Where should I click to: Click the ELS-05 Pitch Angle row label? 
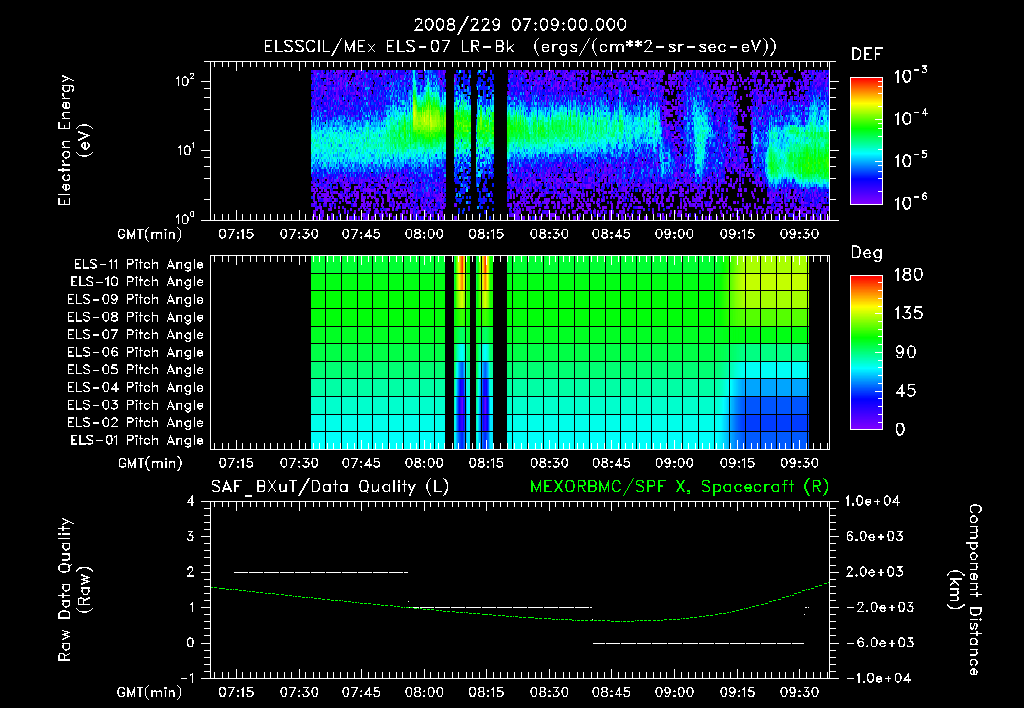(x=136, y=370)
